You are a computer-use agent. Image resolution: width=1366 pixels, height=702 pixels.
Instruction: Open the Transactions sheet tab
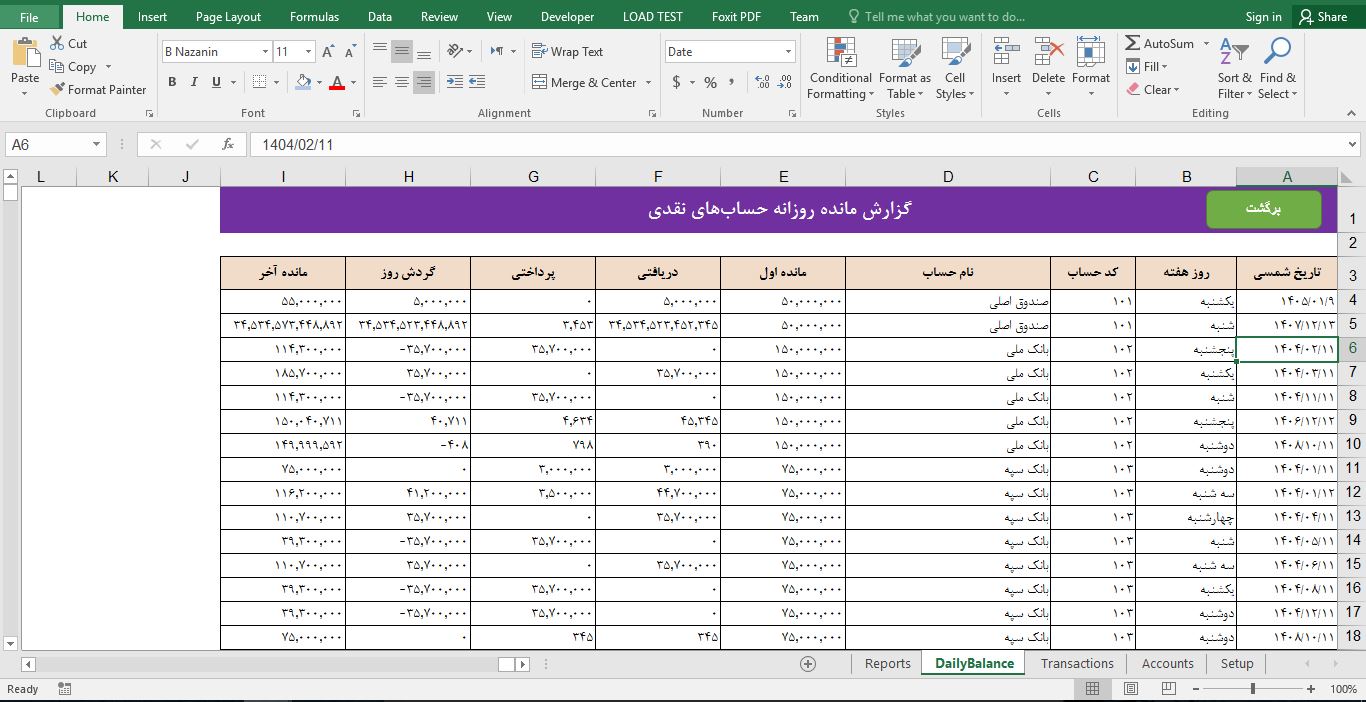[x=1076, y=663]
